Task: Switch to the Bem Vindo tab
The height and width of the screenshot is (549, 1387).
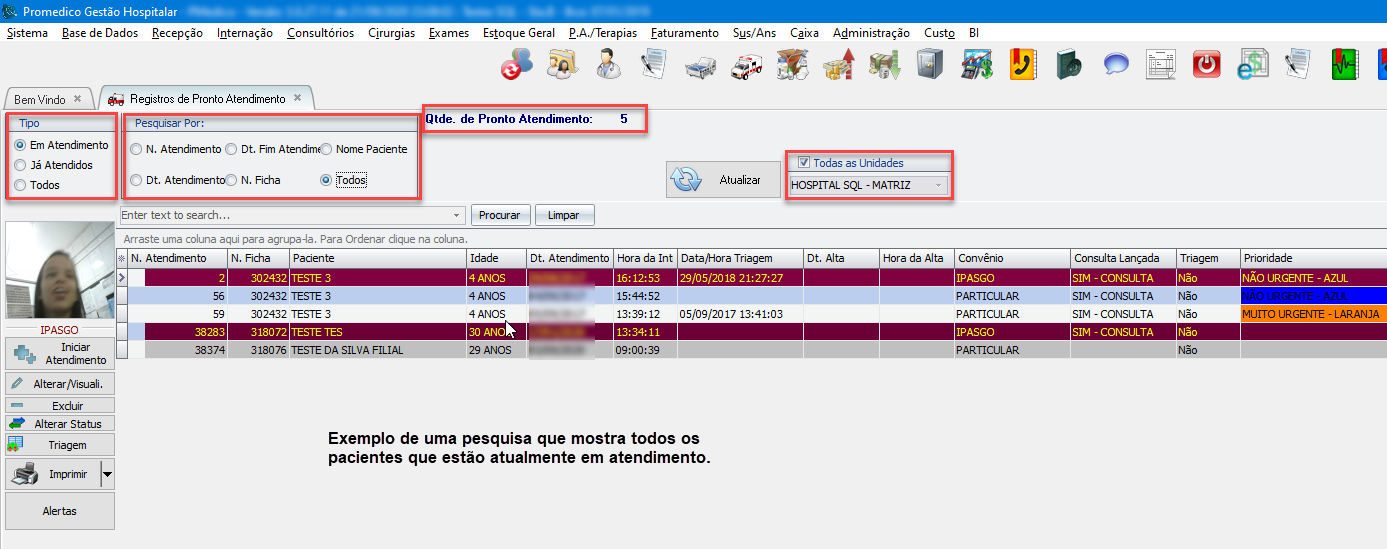Action: click(x=40, y=100)
